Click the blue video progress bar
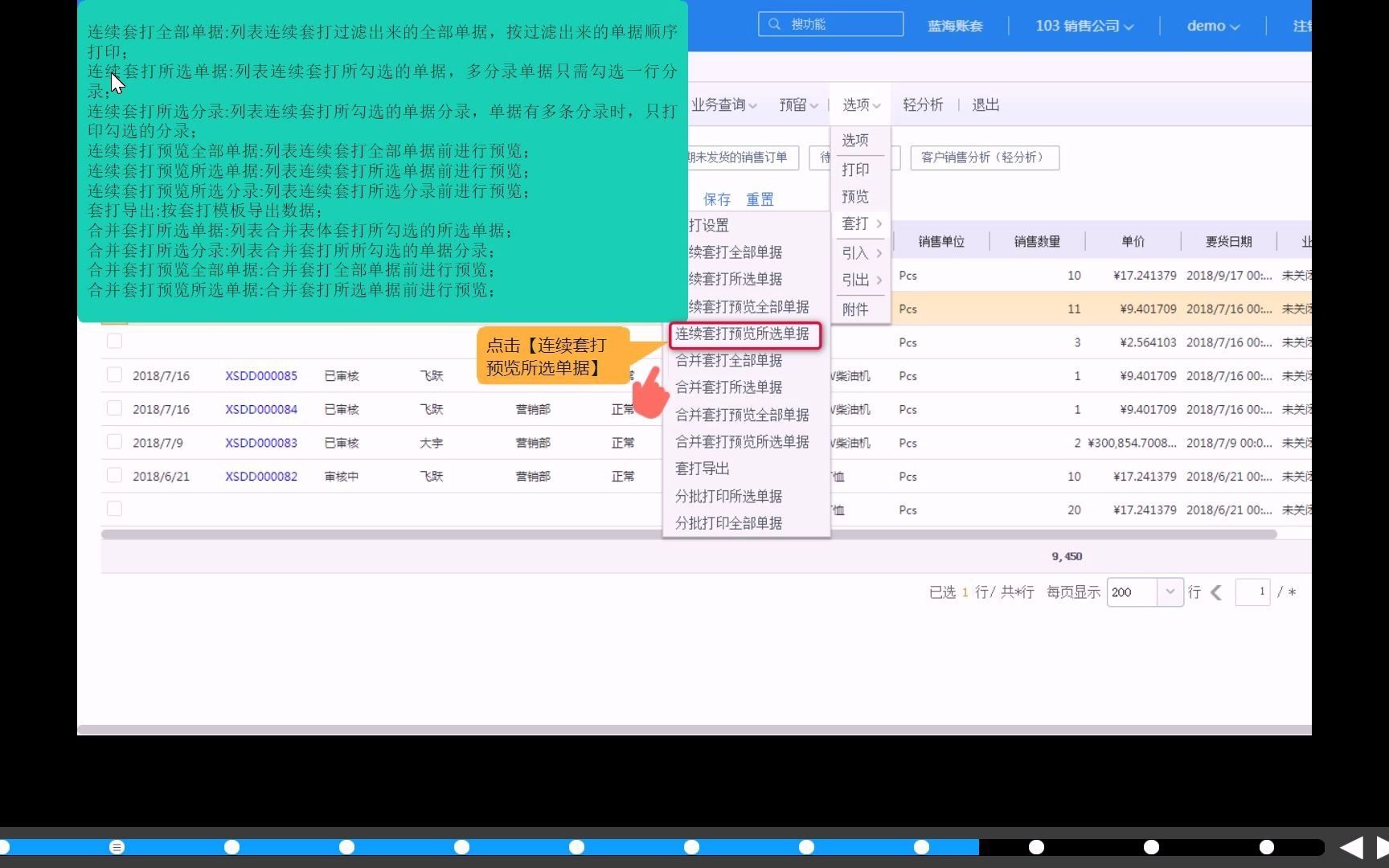The width and height of the screenshot is (1389, 868). pos(490,847)
